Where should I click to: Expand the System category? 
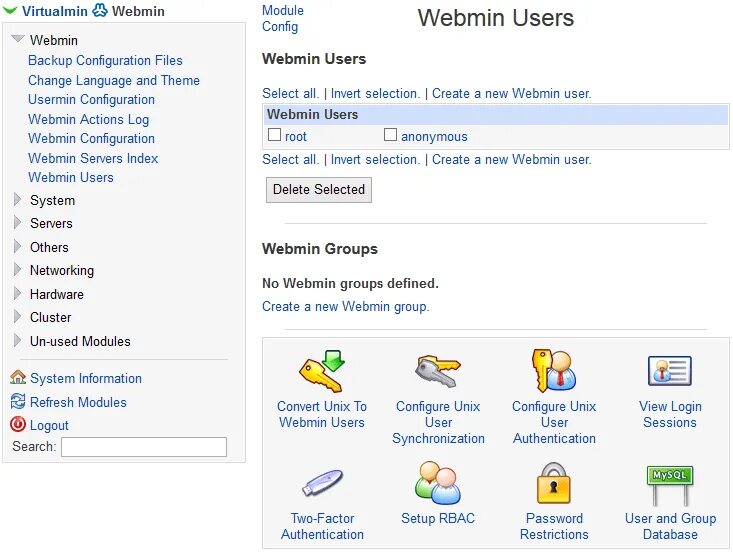(17, 200)
